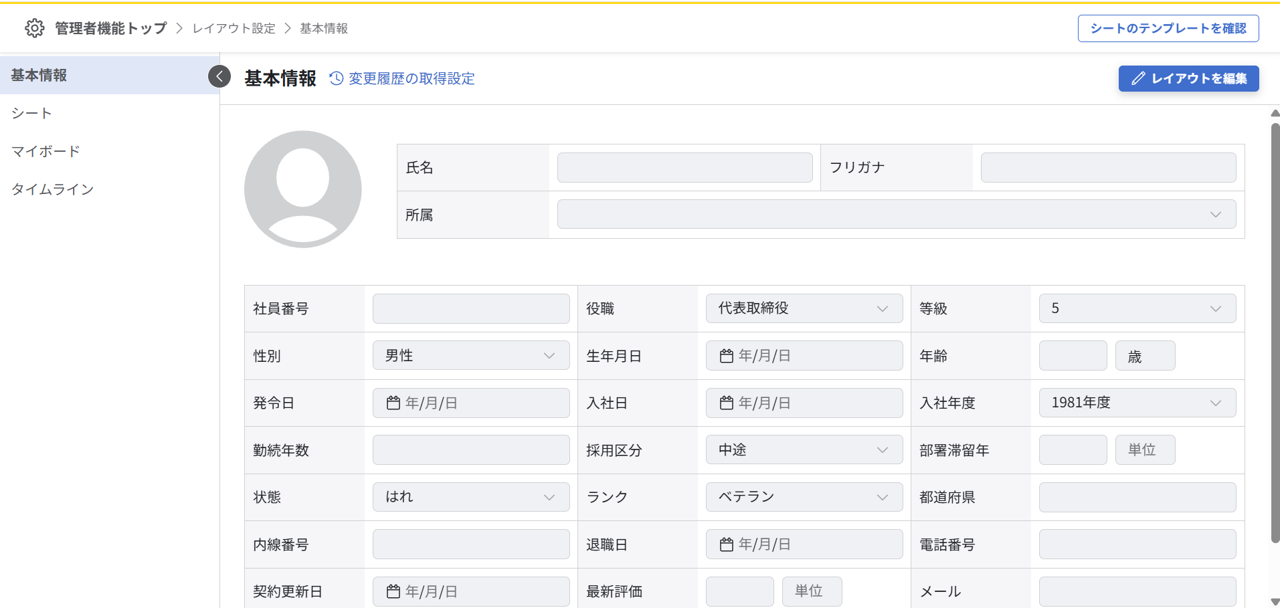Click the vertical scrollbar thumb
Image resolution: width=1280 pixels, height=608 pixels.
[1275, 333]
